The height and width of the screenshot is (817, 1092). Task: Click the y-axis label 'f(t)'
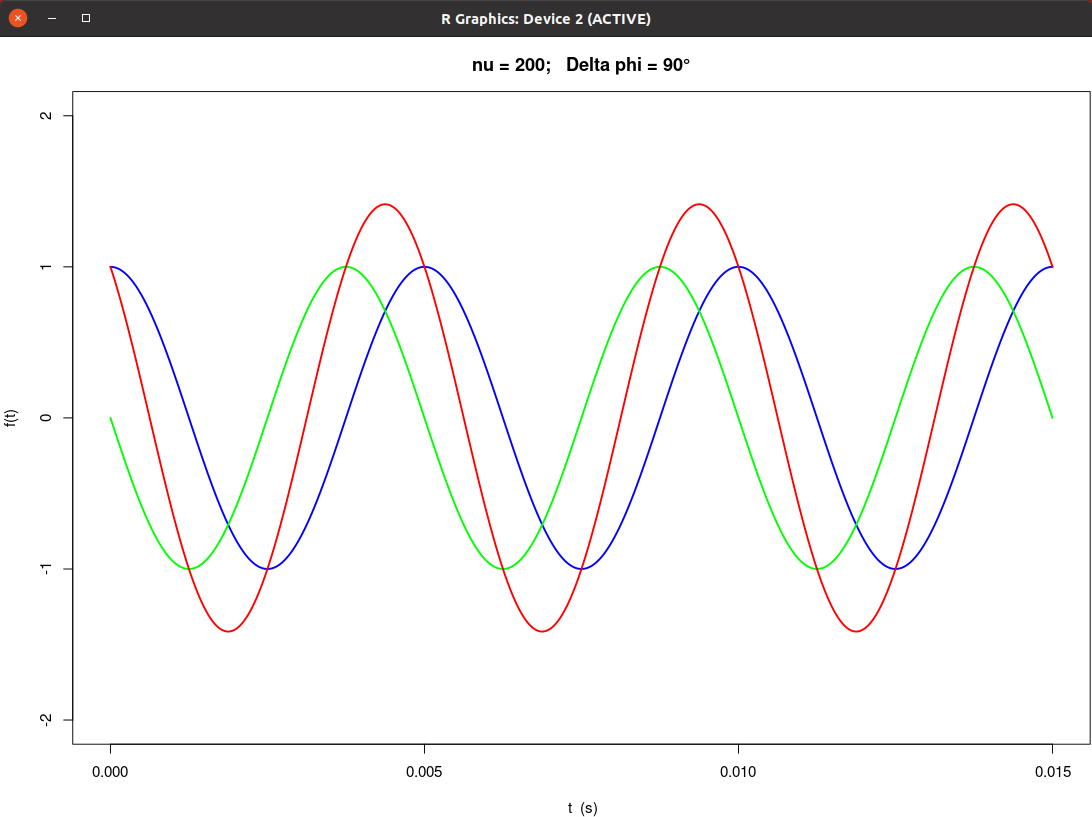pos(10,418)
